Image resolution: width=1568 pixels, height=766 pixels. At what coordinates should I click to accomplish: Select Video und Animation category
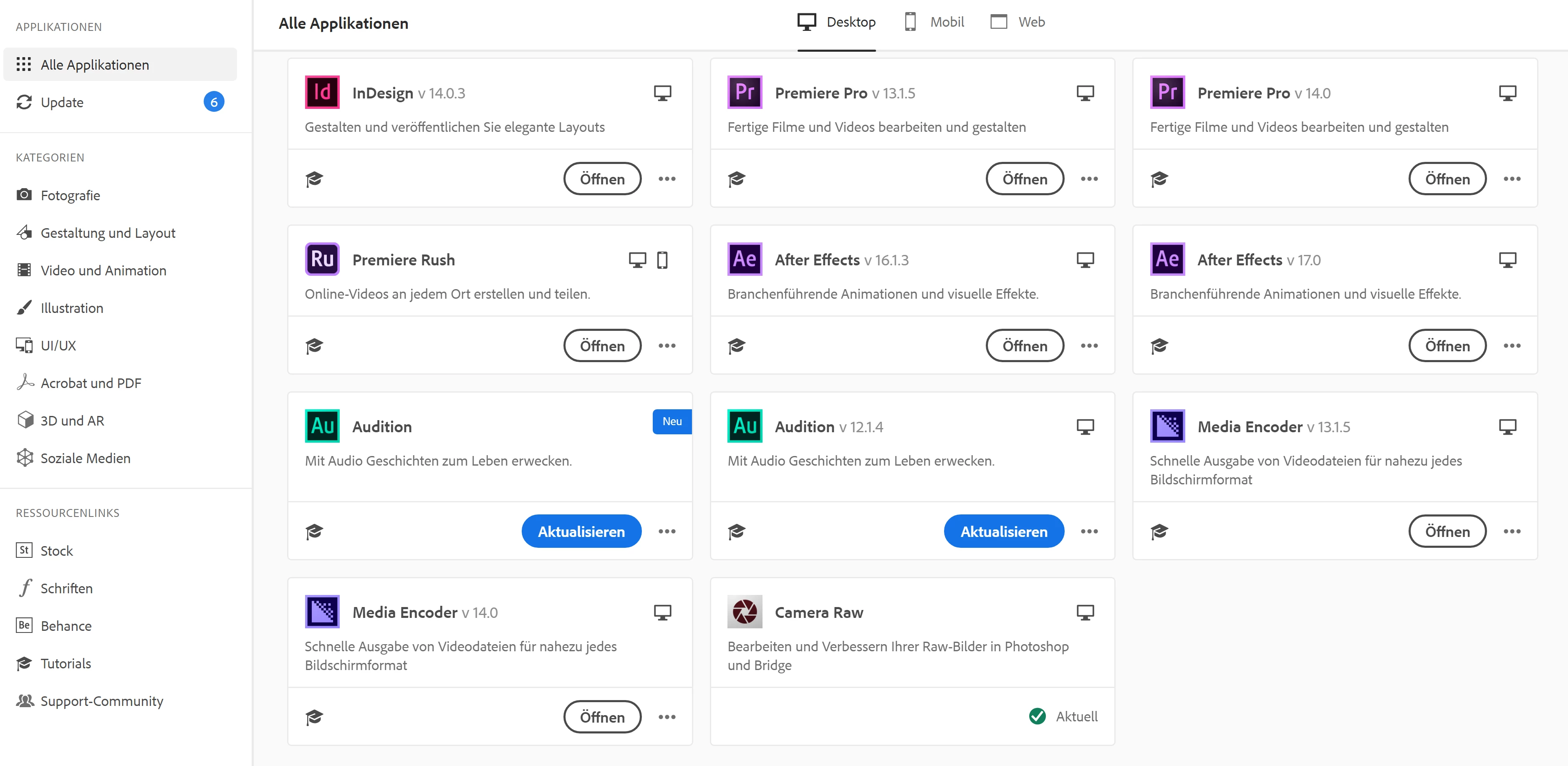tap(103, 270)
